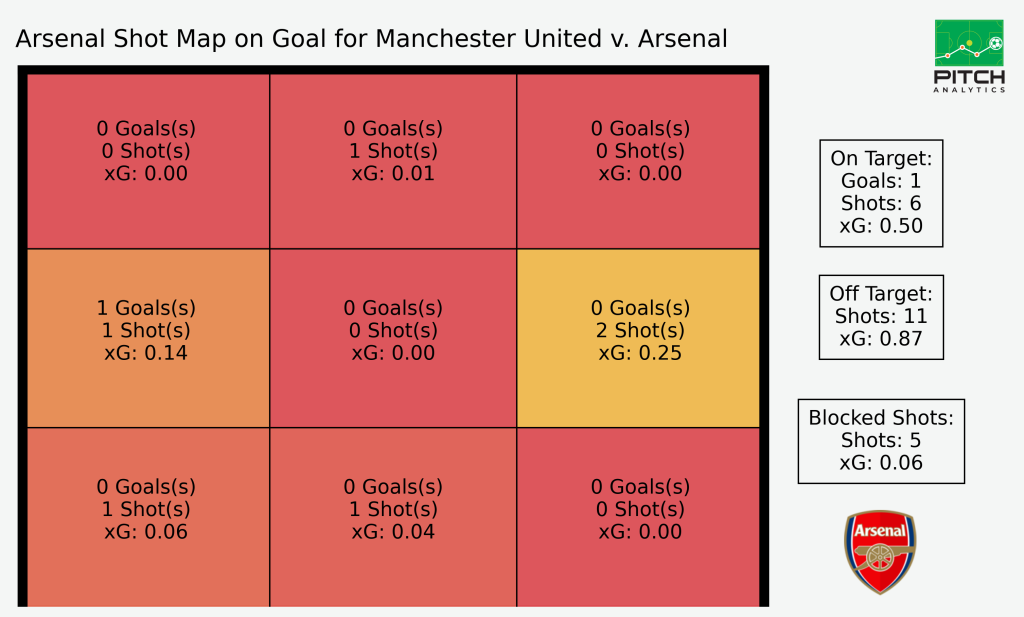Click the orange zone with 1 goal scored
Screen dimensions: 1024x617
[148, 338]
